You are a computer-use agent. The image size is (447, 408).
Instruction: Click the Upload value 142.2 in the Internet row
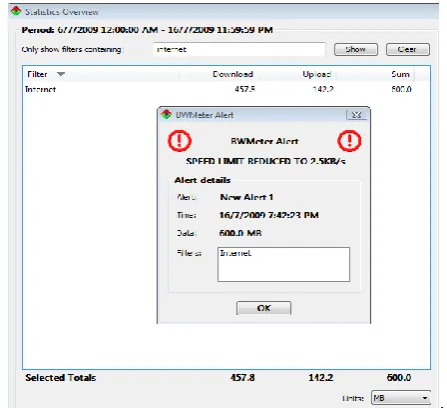click(323, 89)
